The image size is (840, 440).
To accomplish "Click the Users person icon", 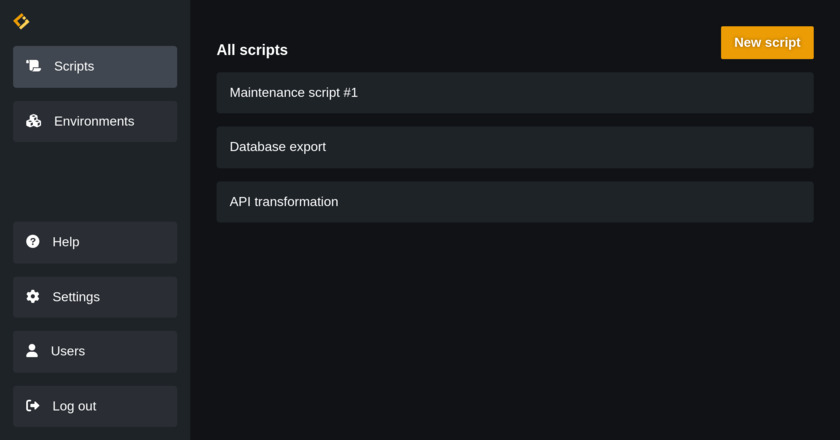I will click(x=32, y=351).
